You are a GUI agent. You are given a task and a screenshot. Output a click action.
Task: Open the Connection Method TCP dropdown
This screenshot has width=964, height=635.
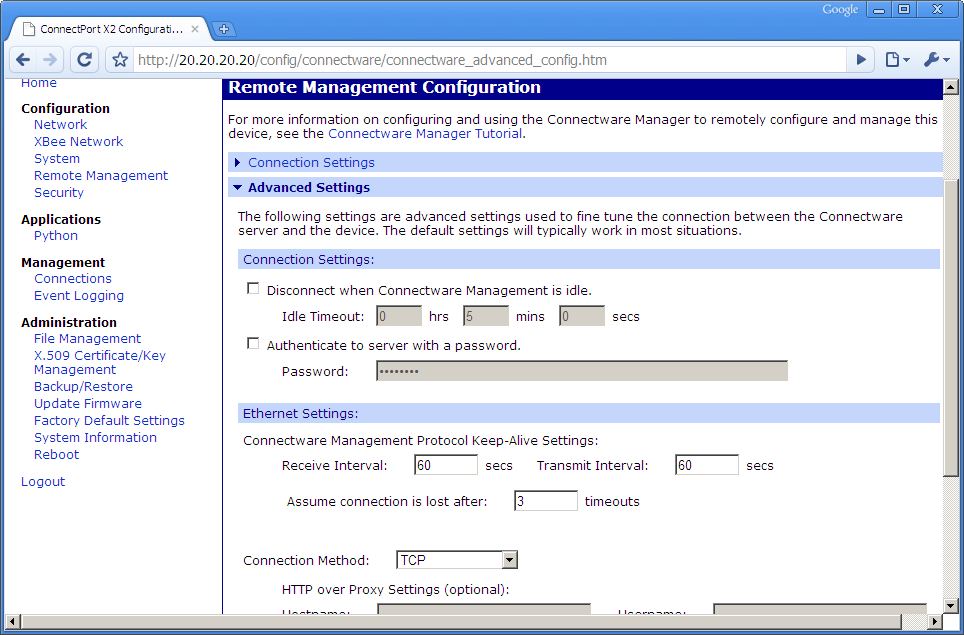pyautogui.click(x=509, y=560)
